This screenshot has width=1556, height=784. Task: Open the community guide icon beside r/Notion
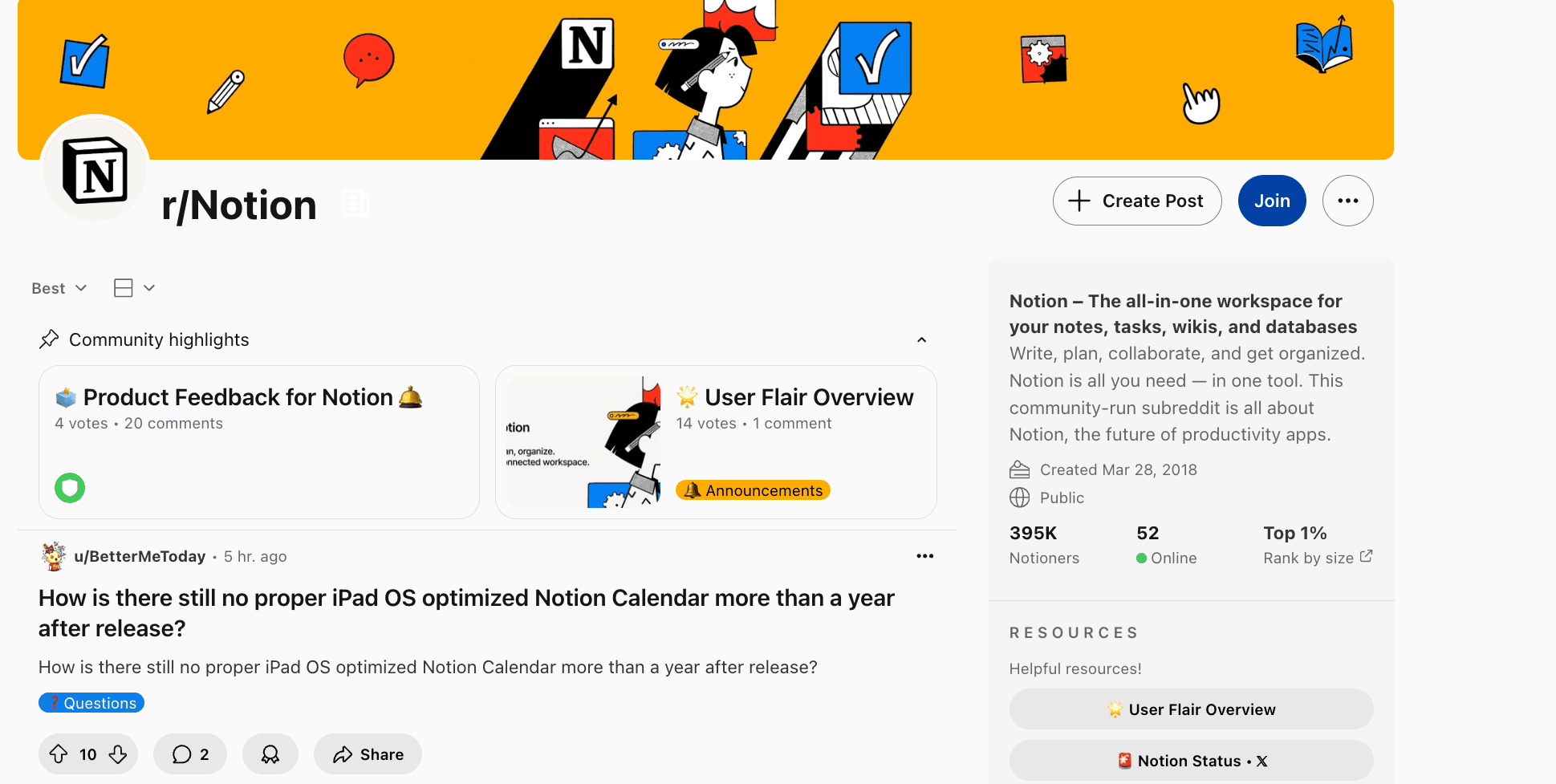point(355,204)
